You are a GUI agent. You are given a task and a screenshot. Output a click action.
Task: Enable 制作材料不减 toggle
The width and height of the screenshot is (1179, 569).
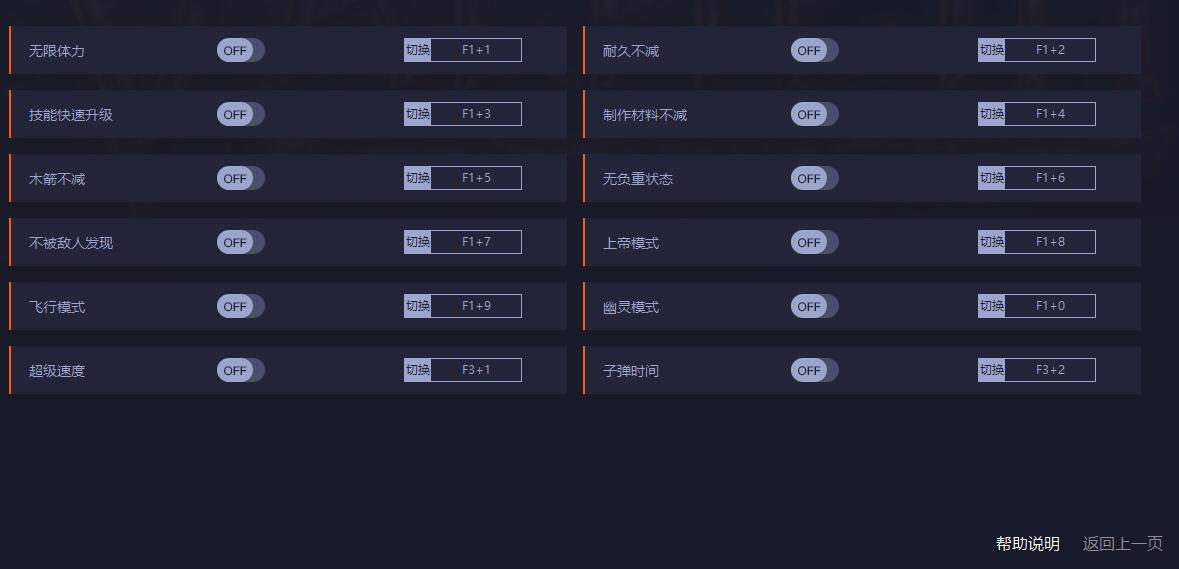[x=814, y=114]
